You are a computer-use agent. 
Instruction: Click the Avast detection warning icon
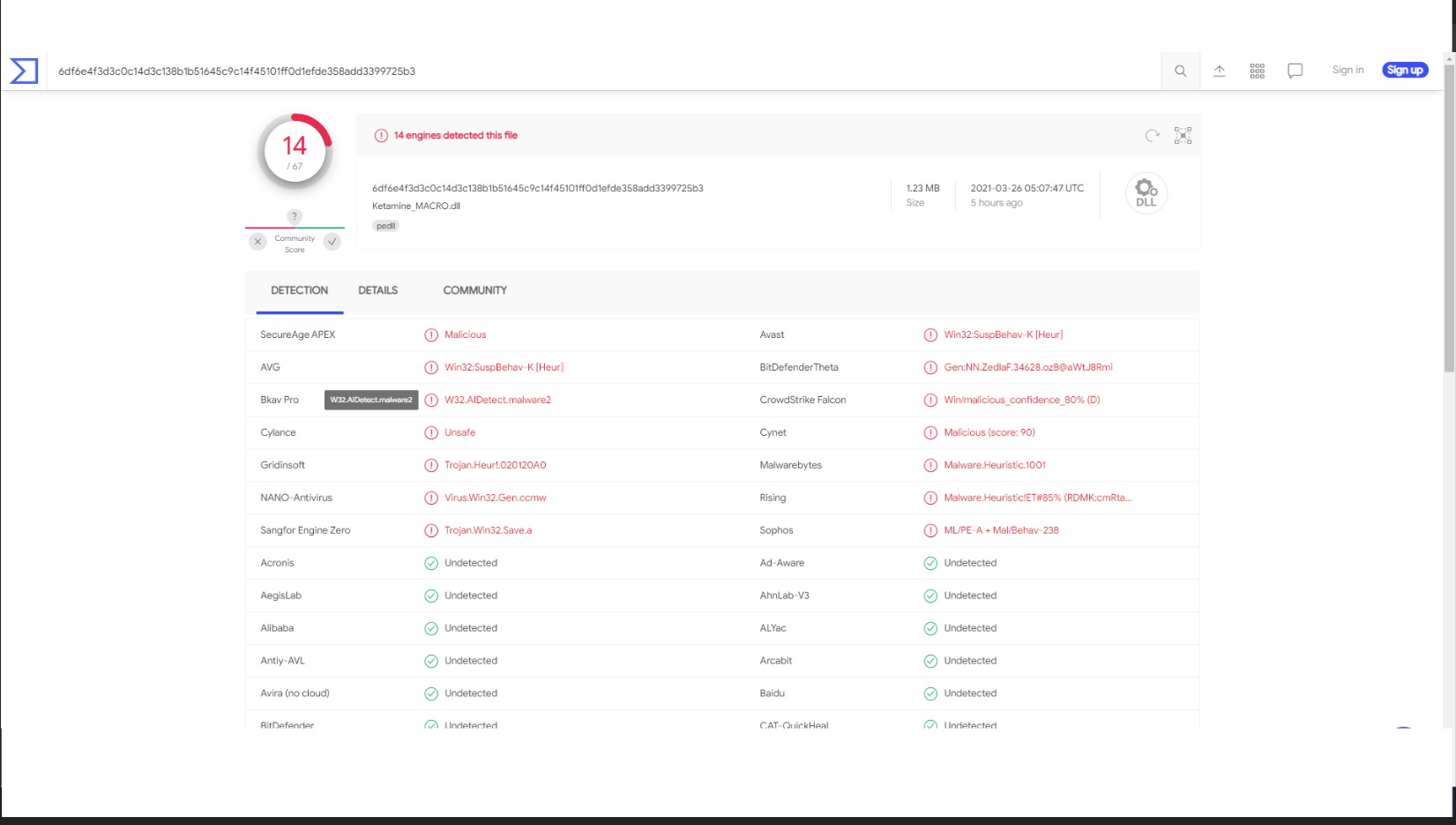(x=930, y=334)
